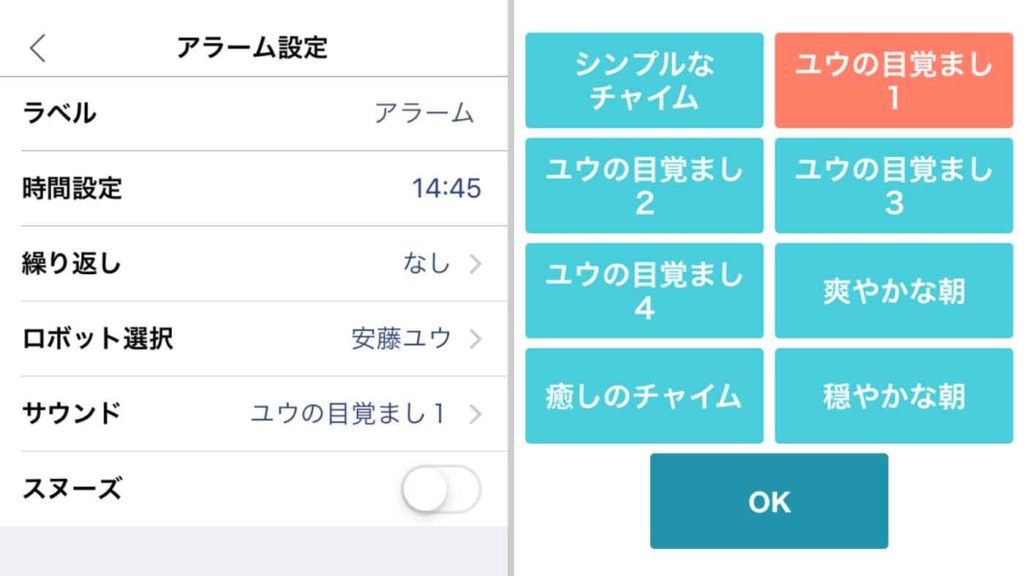Confirm selection with the OK button
1024x576 pixels.
(769, 501)
